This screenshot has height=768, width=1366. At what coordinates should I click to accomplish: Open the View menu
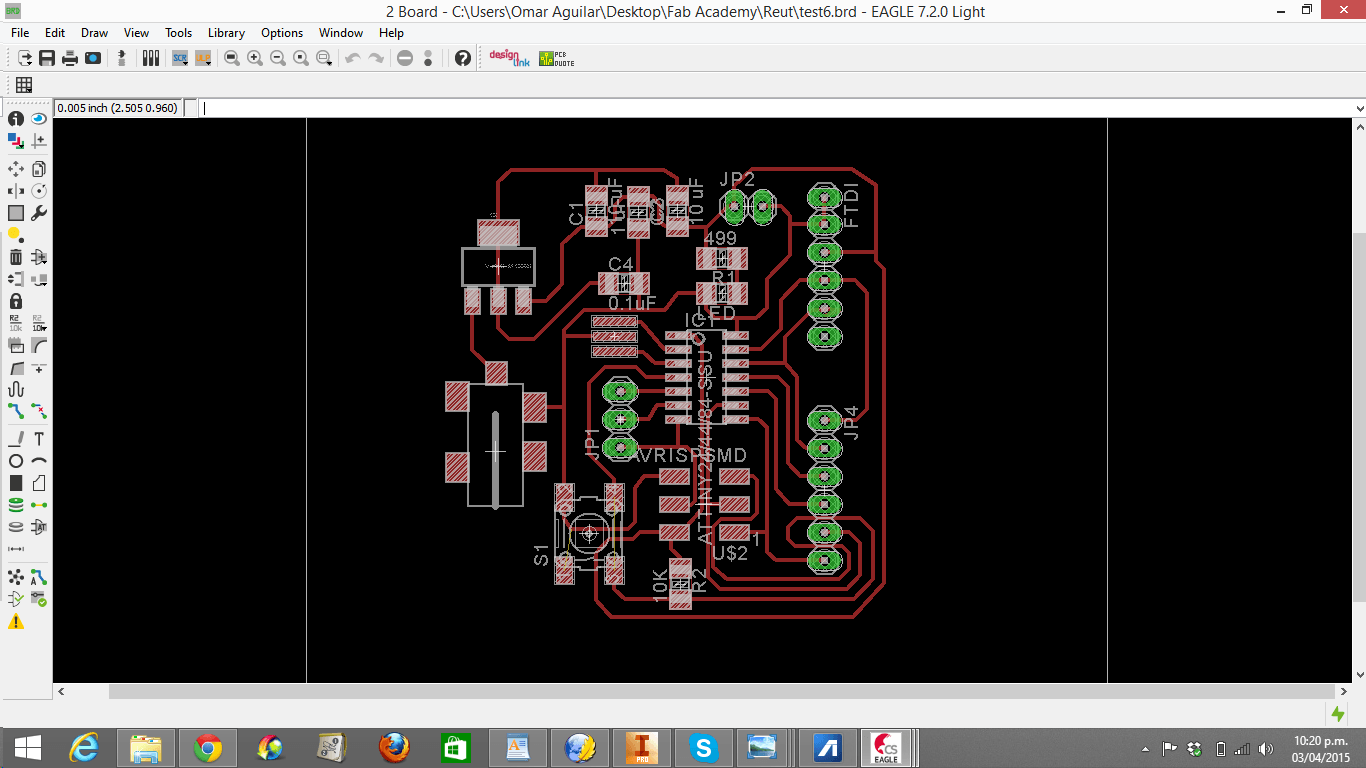(x=136, y=33)
